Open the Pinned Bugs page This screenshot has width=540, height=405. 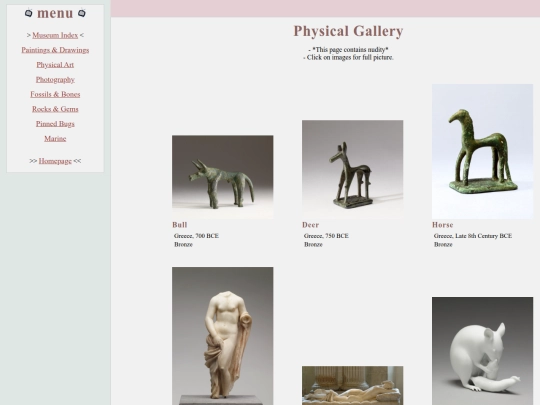(55, 124)
